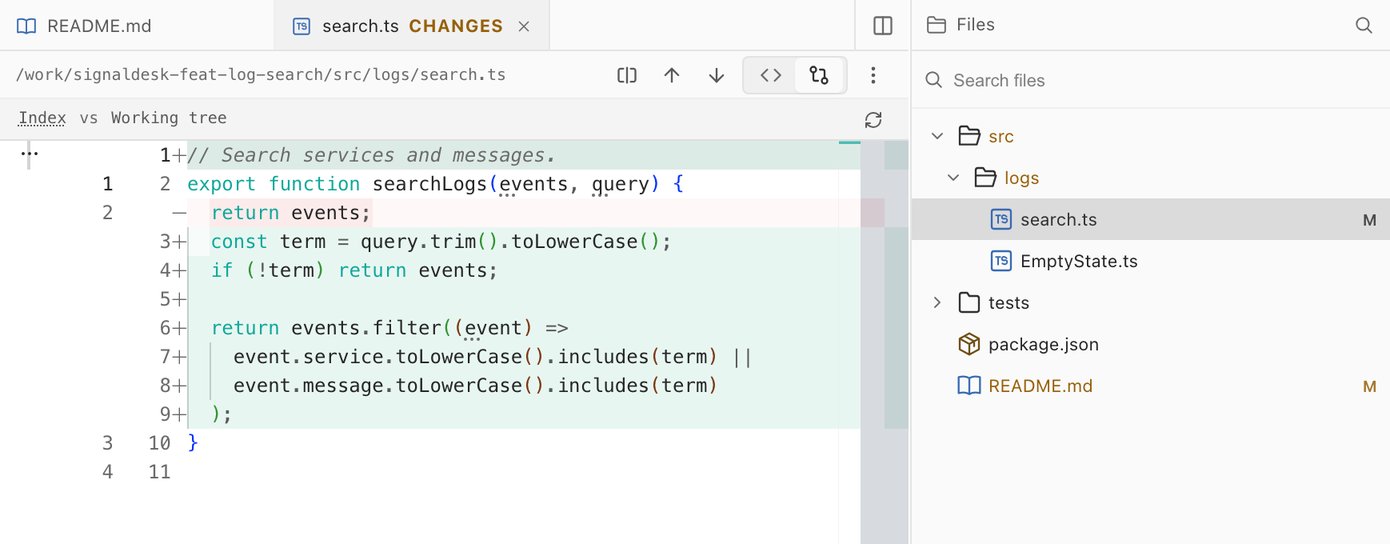Click the package.json box icon

(x=968, y=344)
